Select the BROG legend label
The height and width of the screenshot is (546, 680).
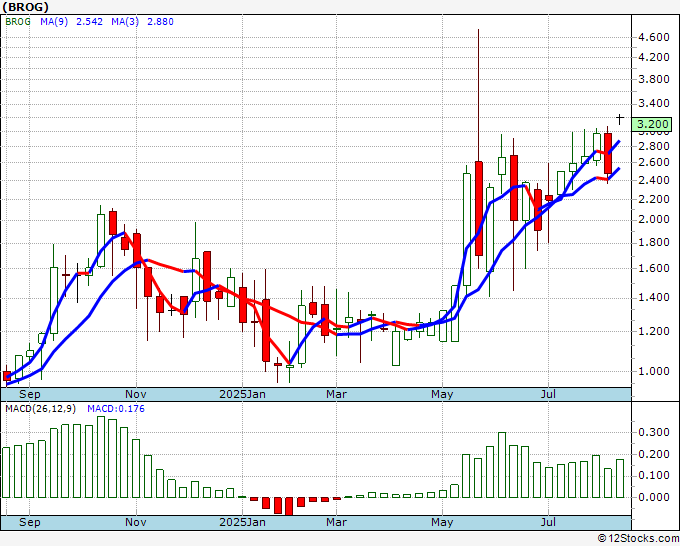tap(18, 22)
